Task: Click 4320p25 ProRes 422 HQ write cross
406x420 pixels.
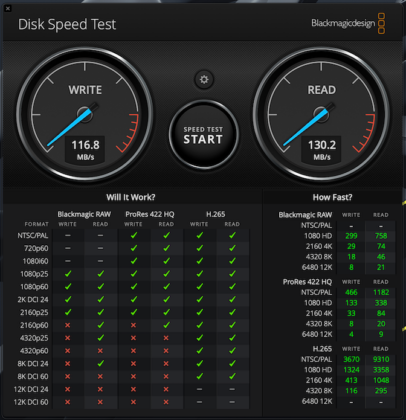Action: click(134, 338)
